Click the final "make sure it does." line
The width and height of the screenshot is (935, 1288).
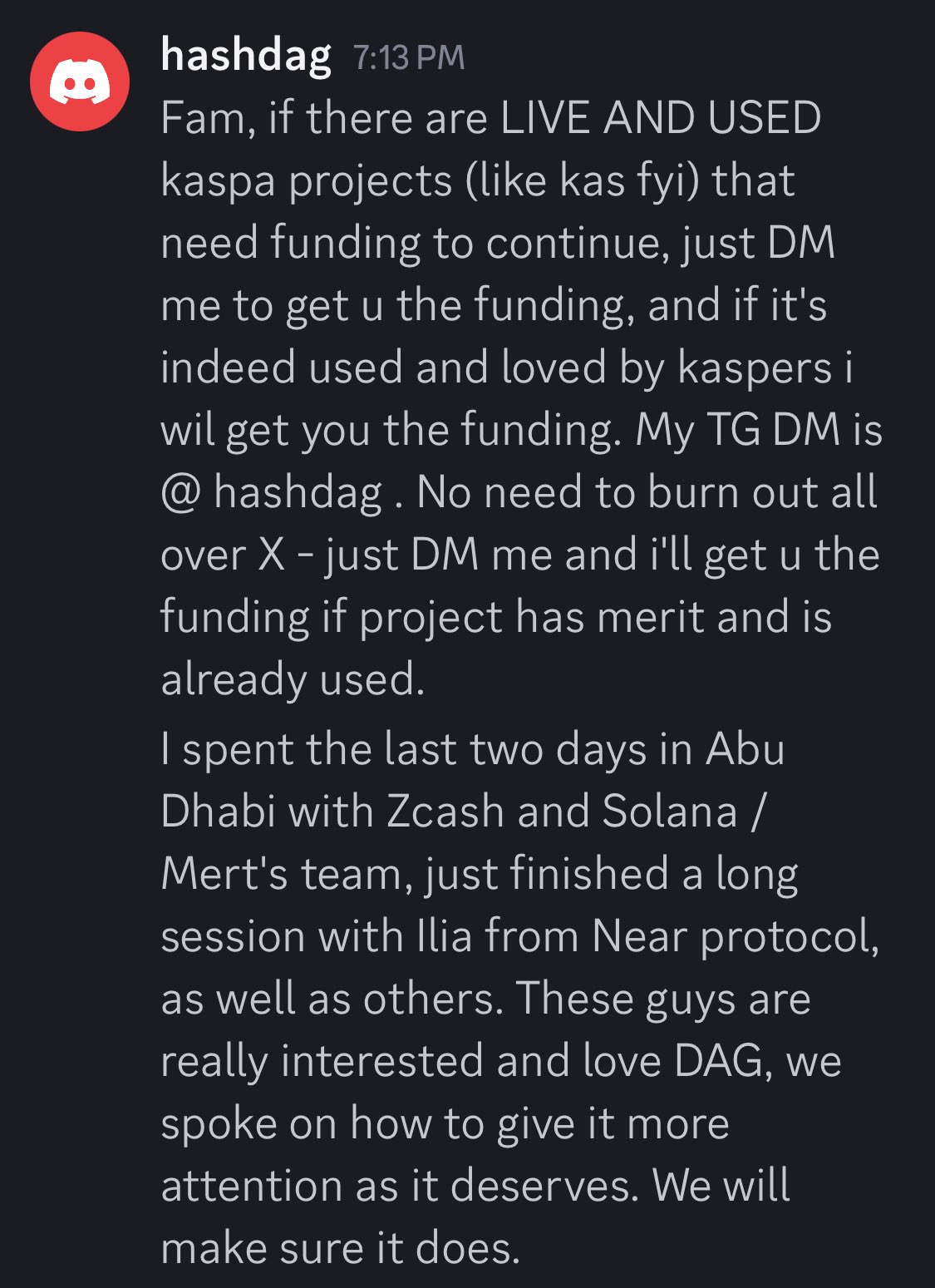[340, 1248]
